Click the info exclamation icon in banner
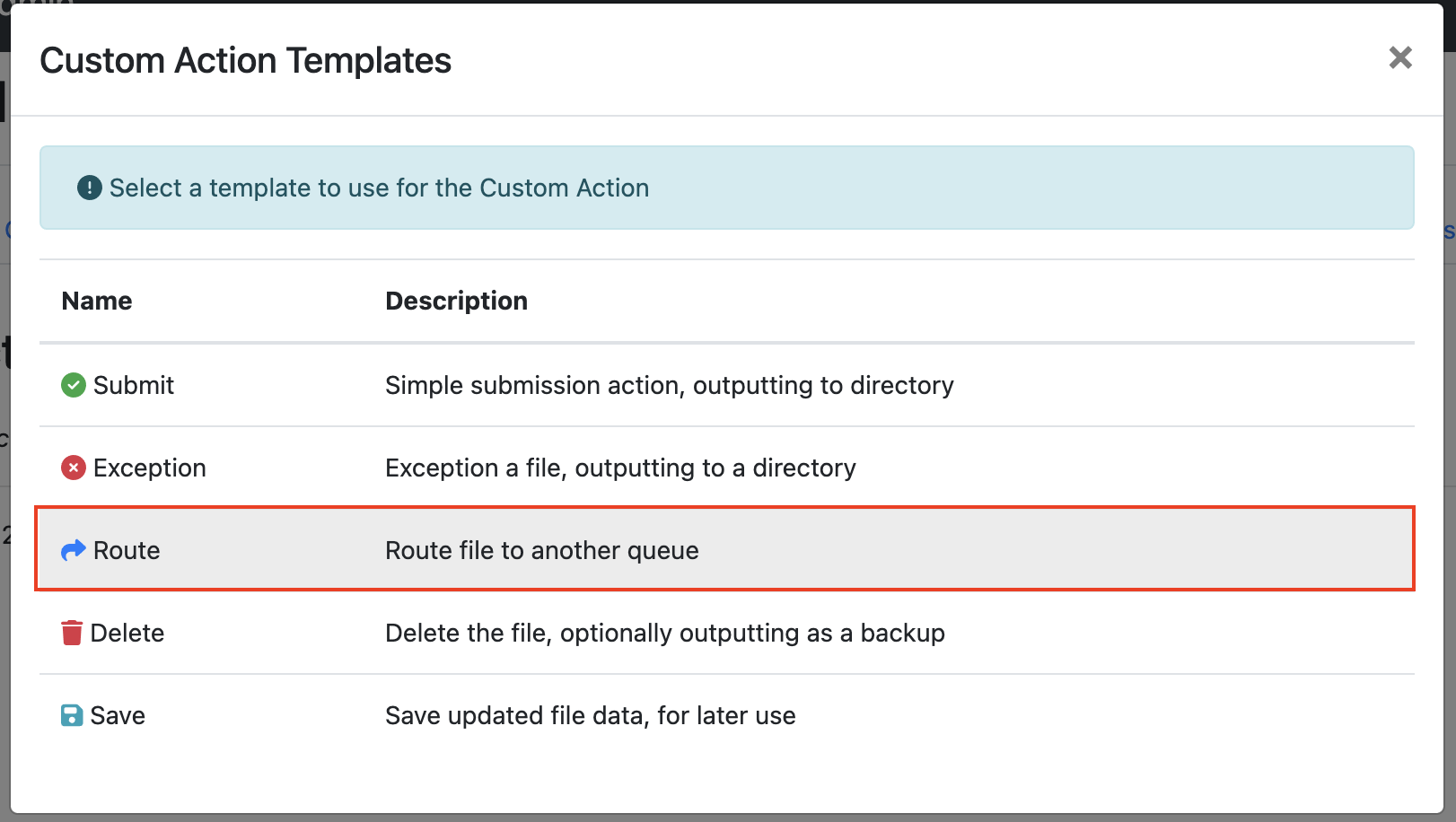Screen dimensions: 1456x822 [89, 188]
